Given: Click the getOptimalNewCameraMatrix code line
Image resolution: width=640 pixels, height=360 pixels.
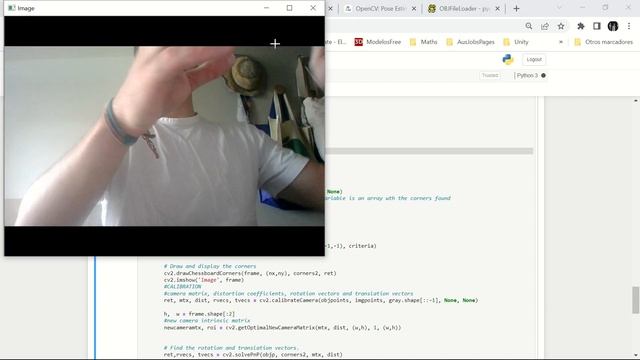Looking at the screenshot, I should 282,327.
